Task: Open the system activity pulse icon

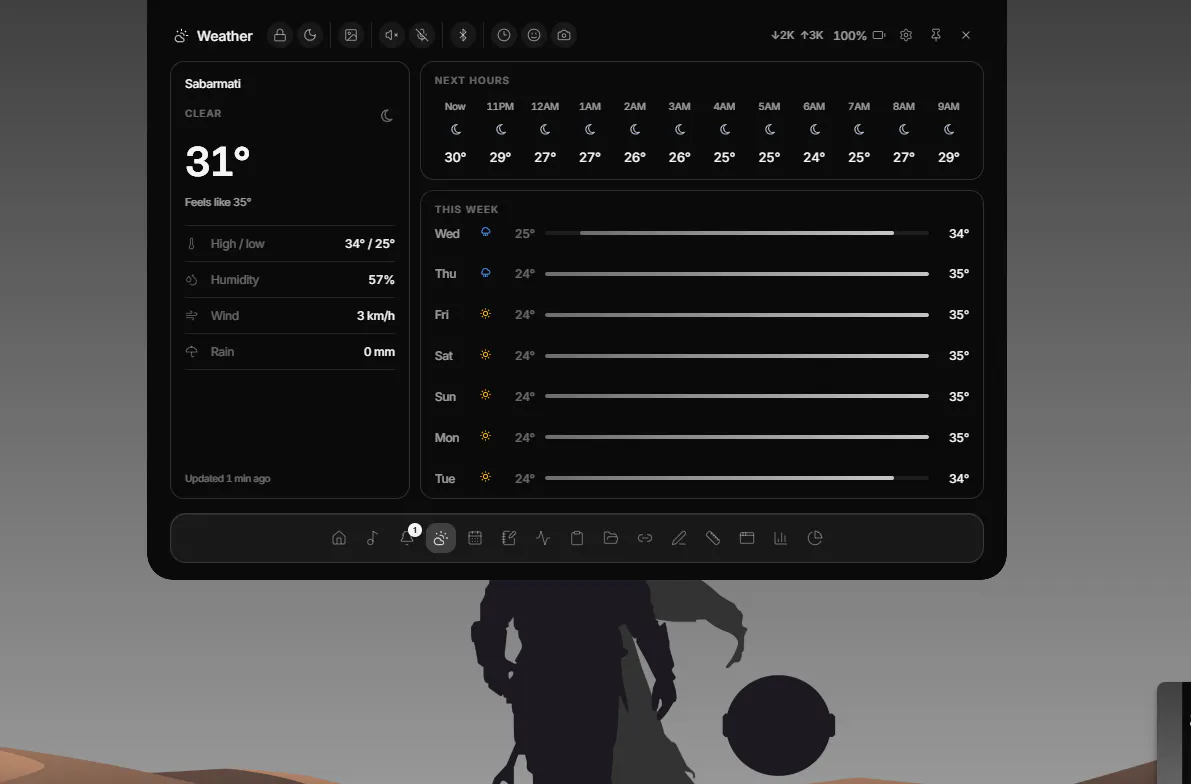Action: [543, 538]
